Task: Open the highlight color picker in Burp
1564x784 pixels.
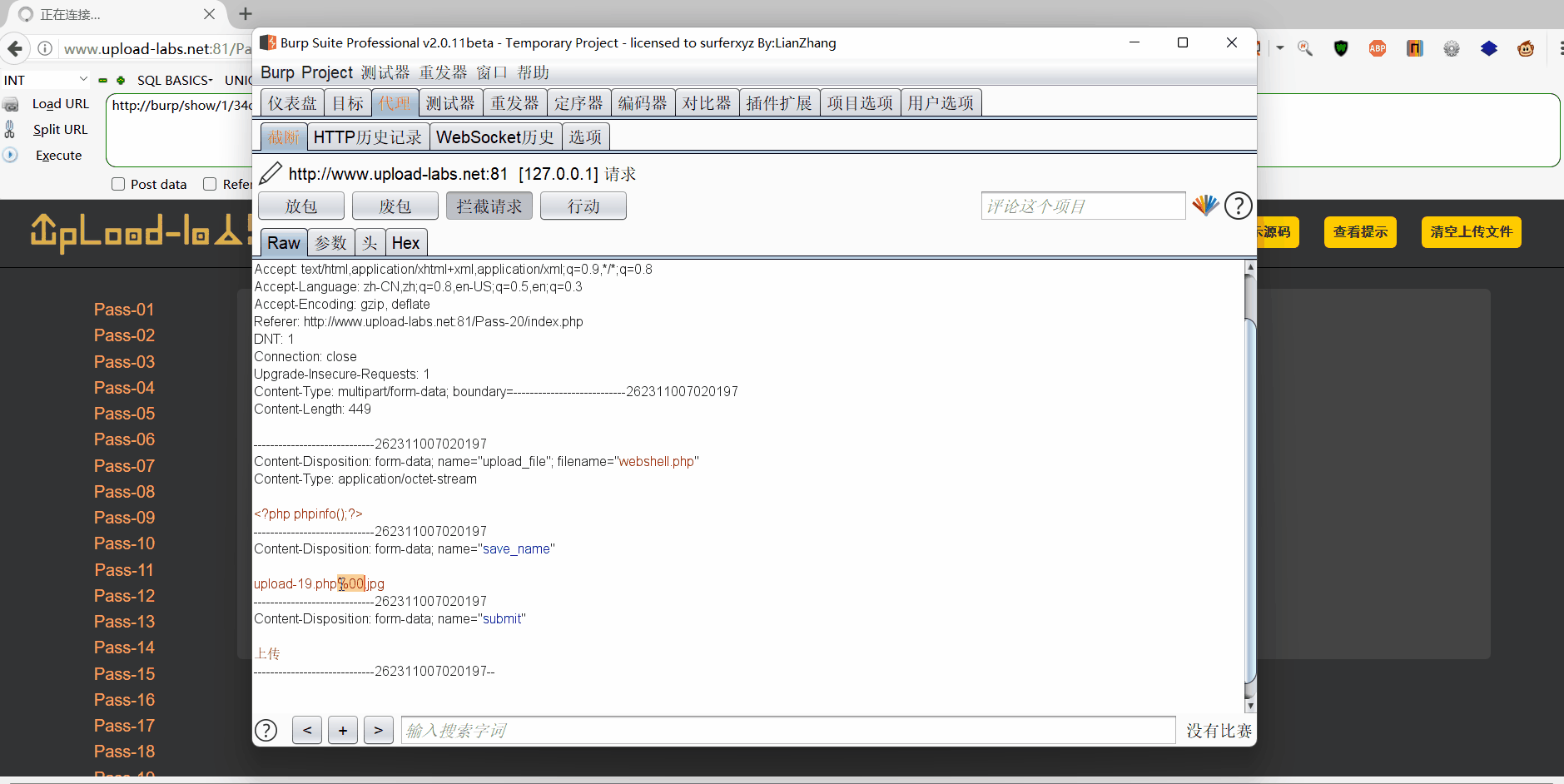Action: point(1205,205)
